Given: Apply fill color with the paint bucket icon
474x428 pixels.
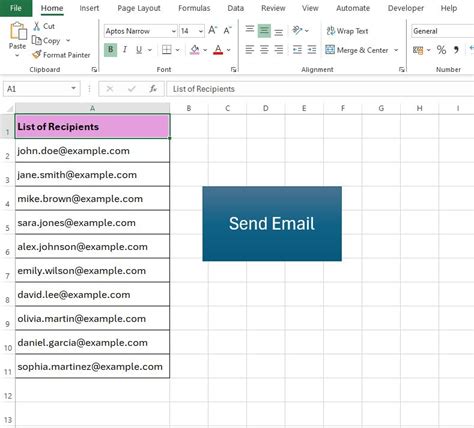Looking at the screenshot, I should pyautogui.click(x=195, y=50).
